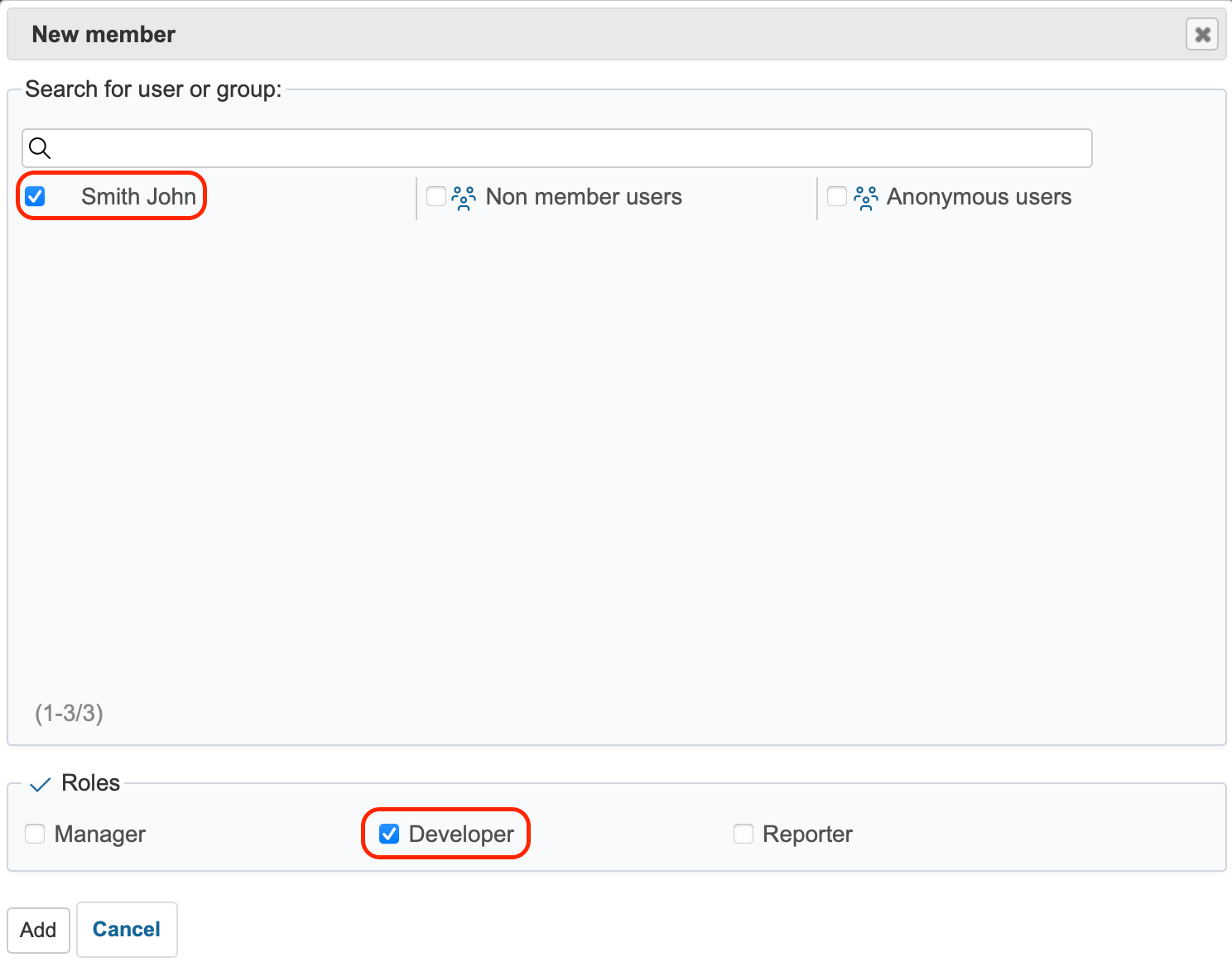The width and height of the screenshot is (1232, 962).
Task: Enable the Manager role
Action: [34, 834]
